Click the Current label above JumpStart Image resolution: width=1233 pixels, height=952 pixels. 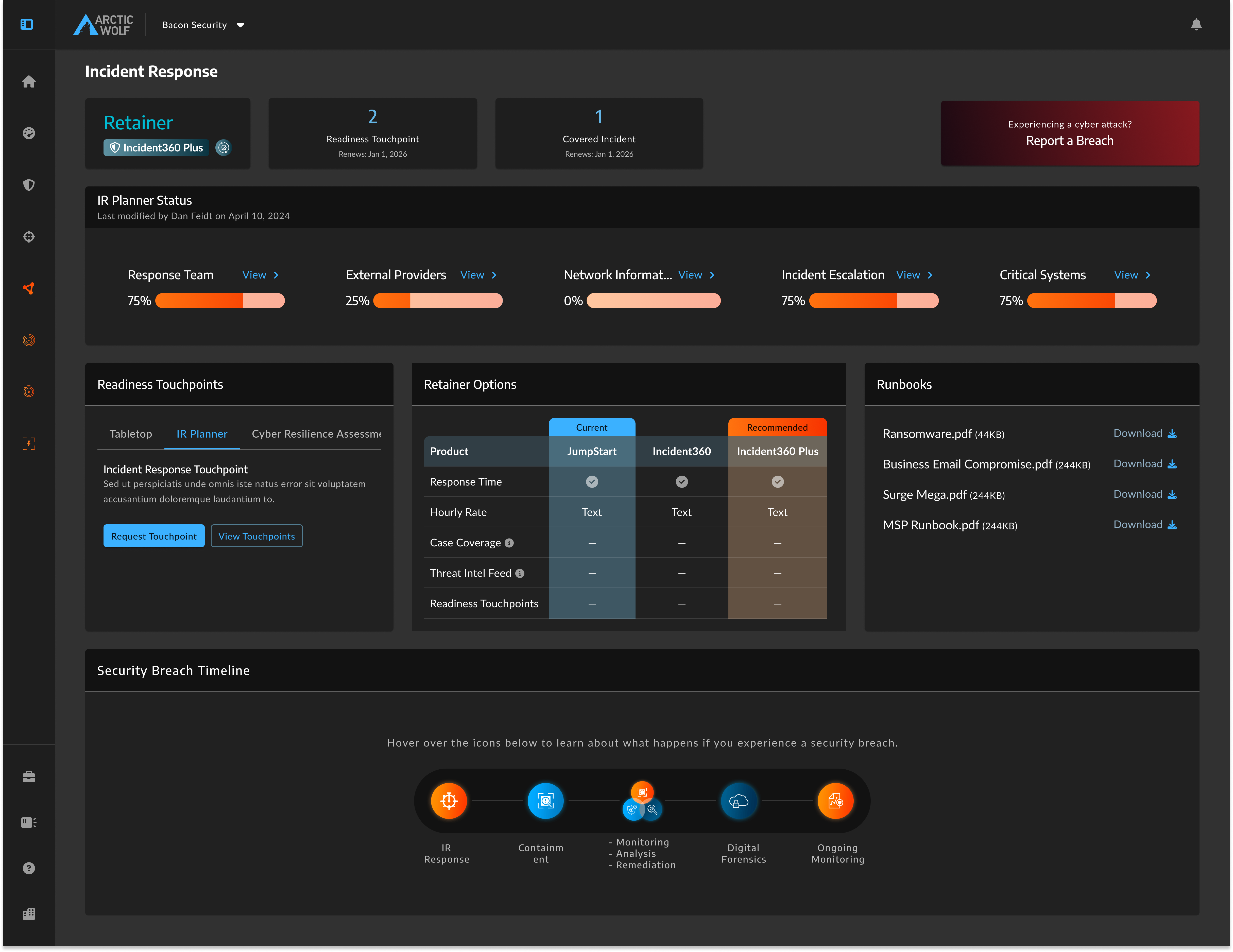point(592,427)
